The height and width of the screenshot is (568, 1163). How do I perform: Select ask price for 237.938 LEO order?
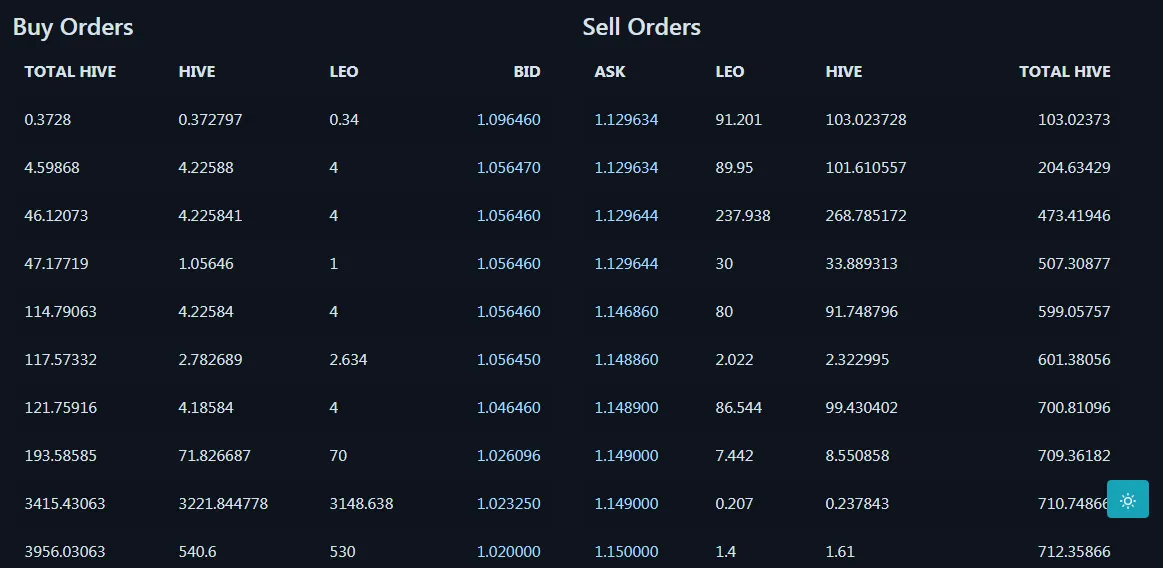(x=626, y=216)
